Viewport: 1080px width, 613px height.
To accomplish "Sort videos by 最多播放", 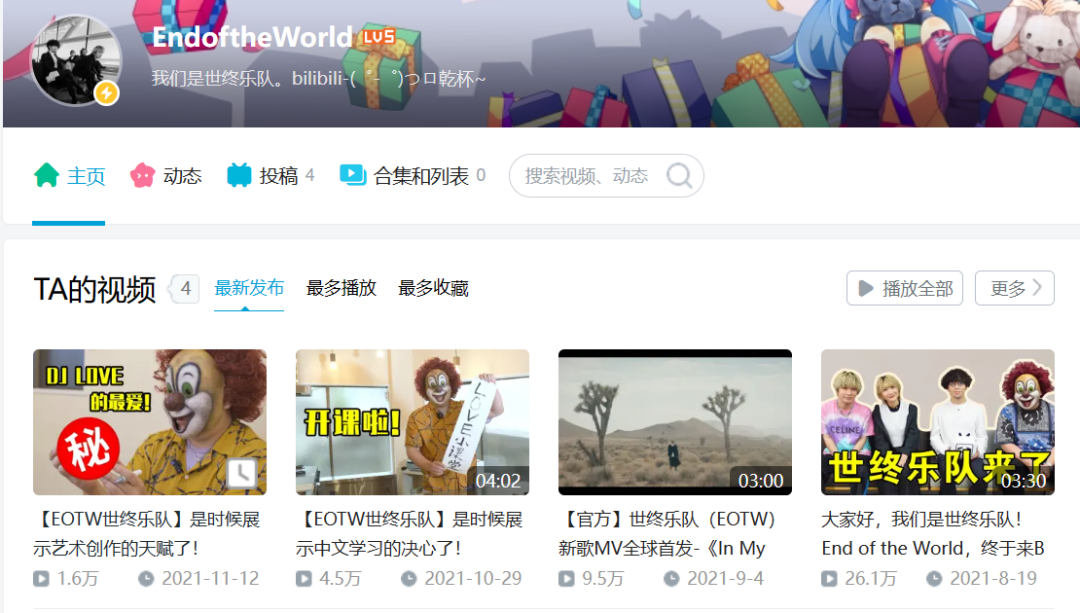I will [x=341, y=288].
